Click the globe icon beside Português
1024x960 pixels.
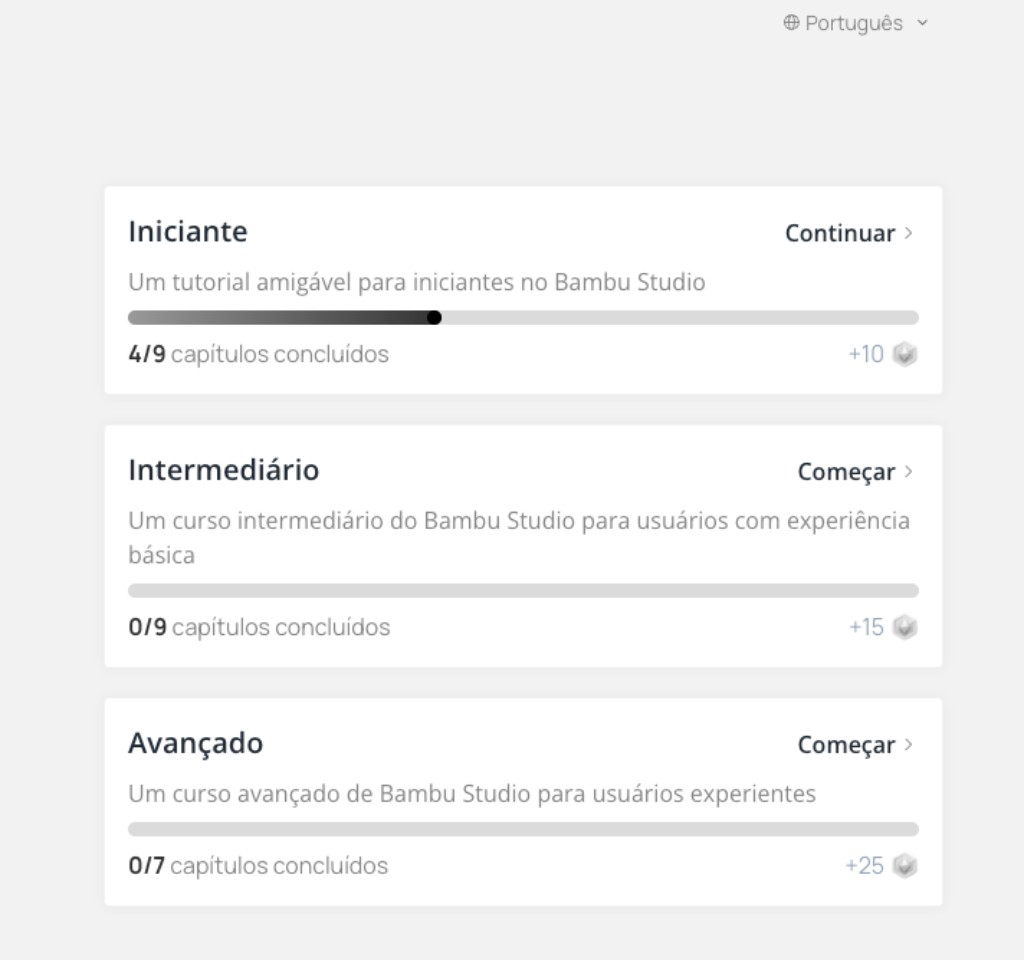coord(791,23)
